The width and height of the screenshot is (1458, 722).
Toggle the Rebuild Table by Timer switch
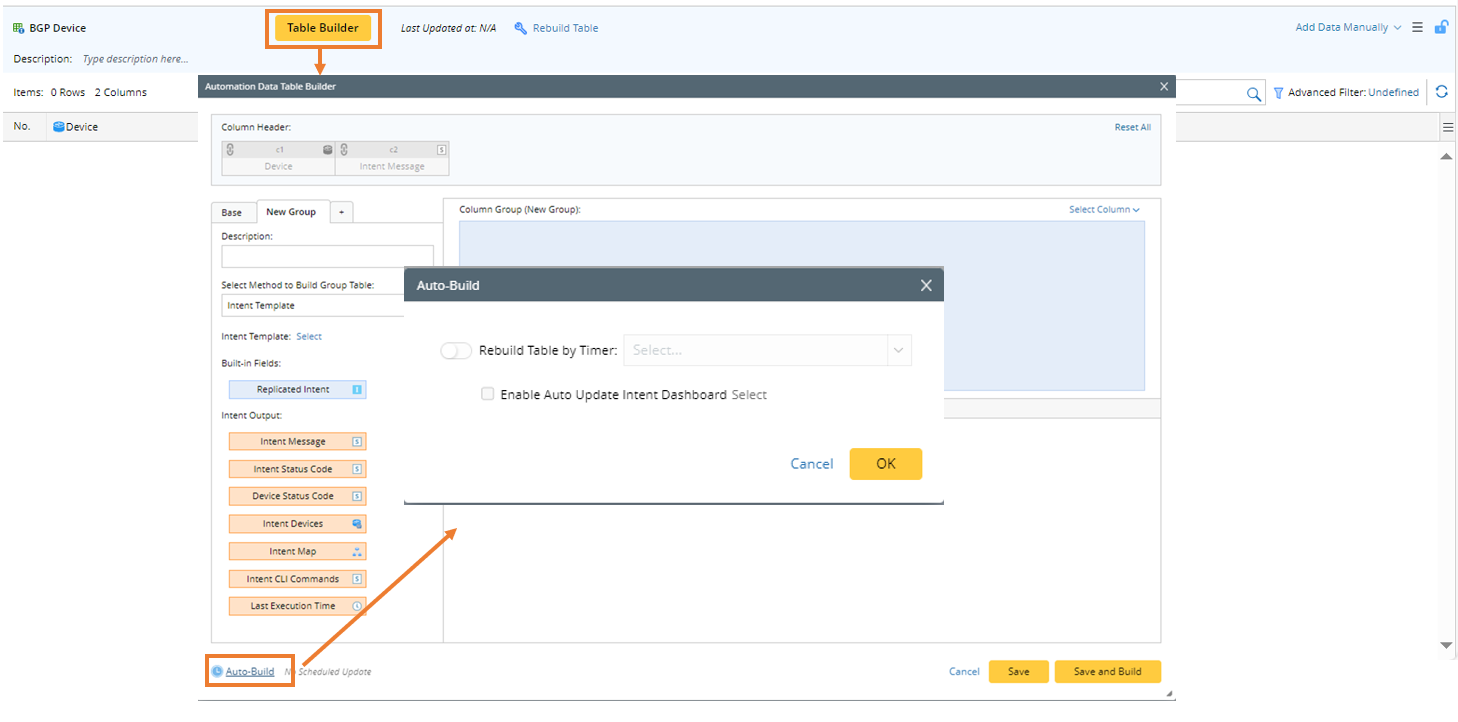tap(456, 351)
